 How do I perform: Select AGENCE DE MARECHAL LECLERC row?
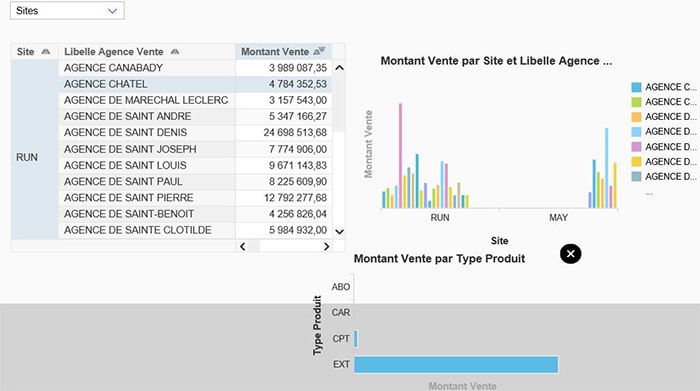[x=195, y=100]
